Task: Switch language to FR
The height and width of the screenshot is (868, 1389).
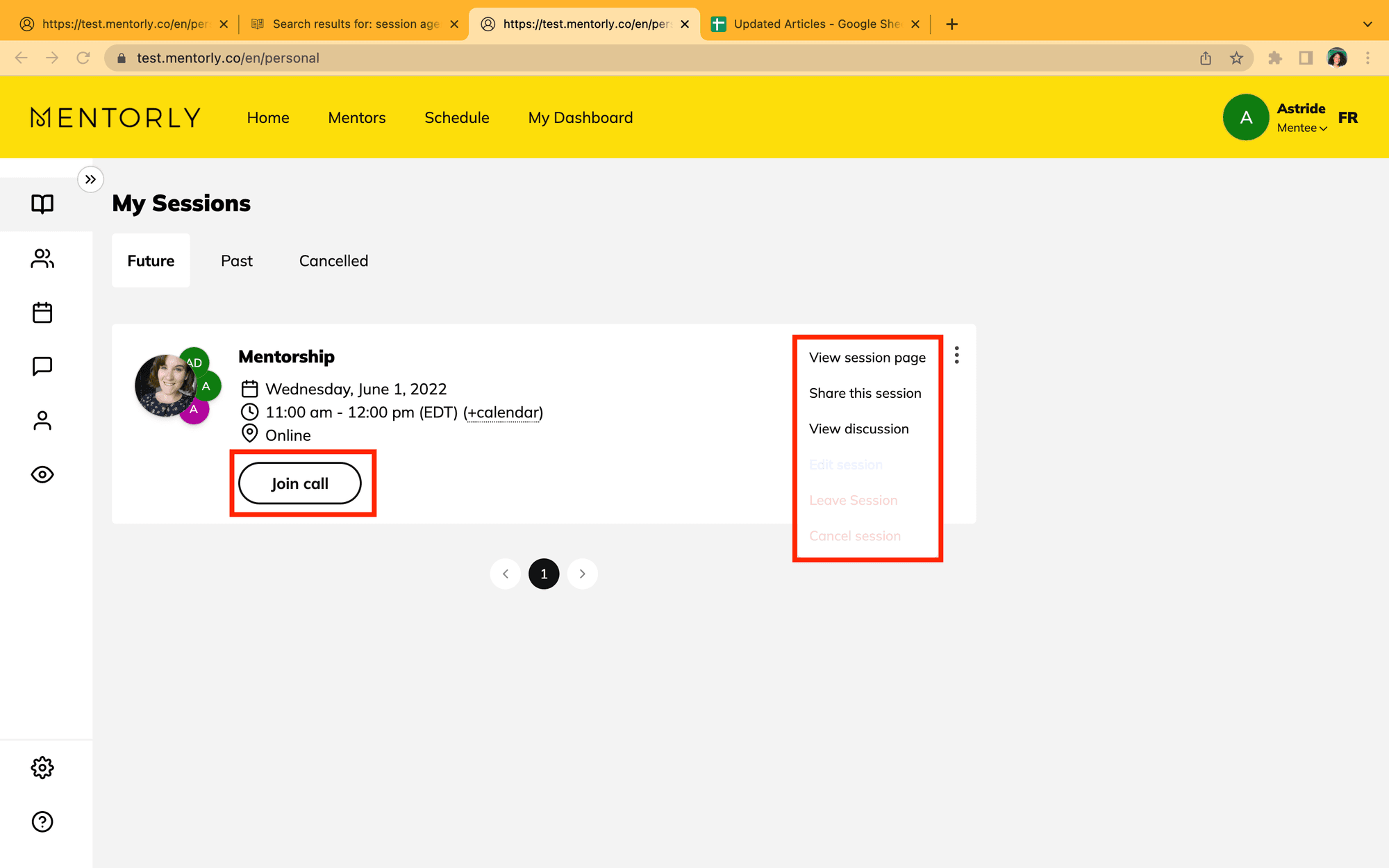Action: (x=1347, y=117)
